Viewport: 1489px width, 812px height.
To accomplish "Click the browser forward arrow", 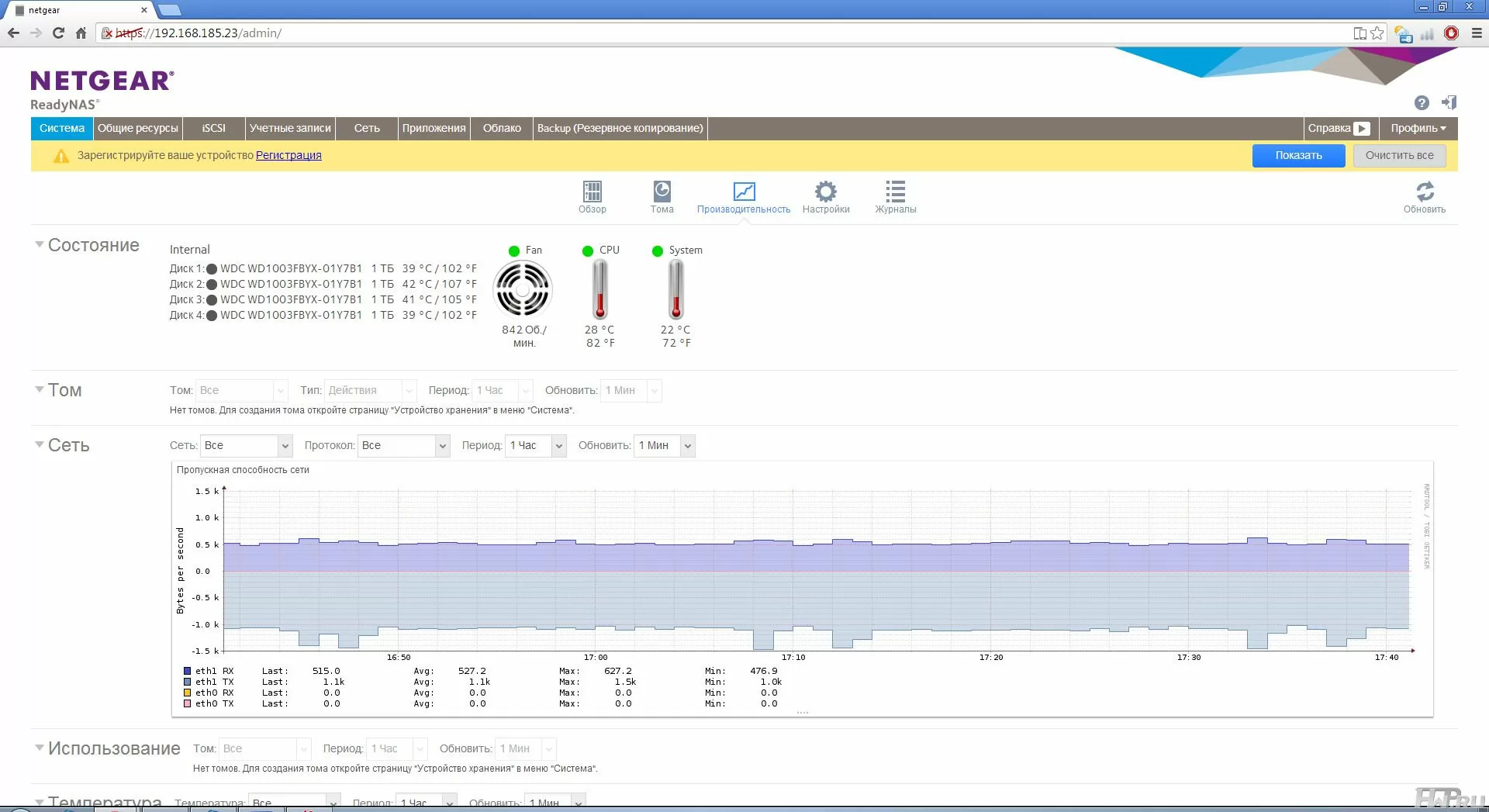I will 36,33.
